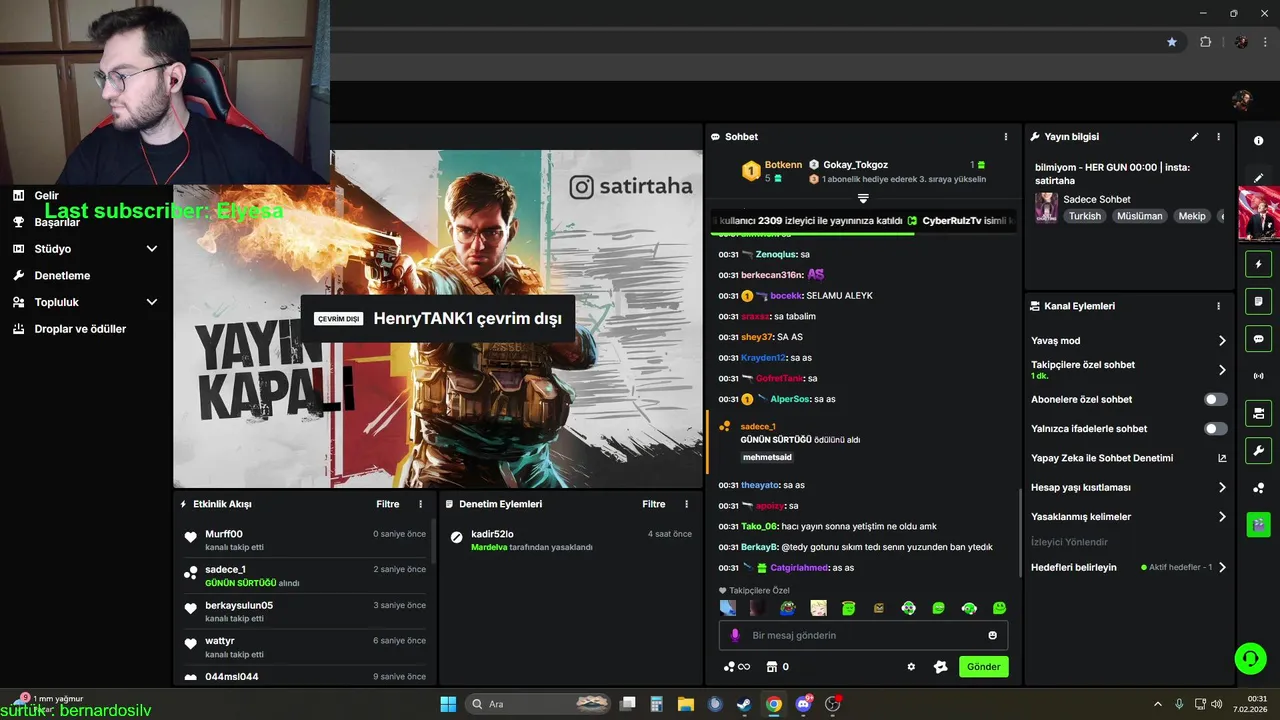Click the wrench widget icon in right sidebar

point(1258,450)
